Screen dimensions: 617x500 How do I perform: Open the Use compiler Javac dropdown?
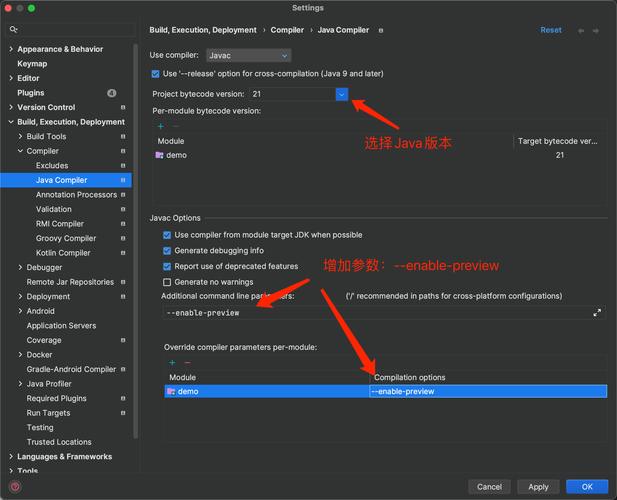click(x=248, y=56)
